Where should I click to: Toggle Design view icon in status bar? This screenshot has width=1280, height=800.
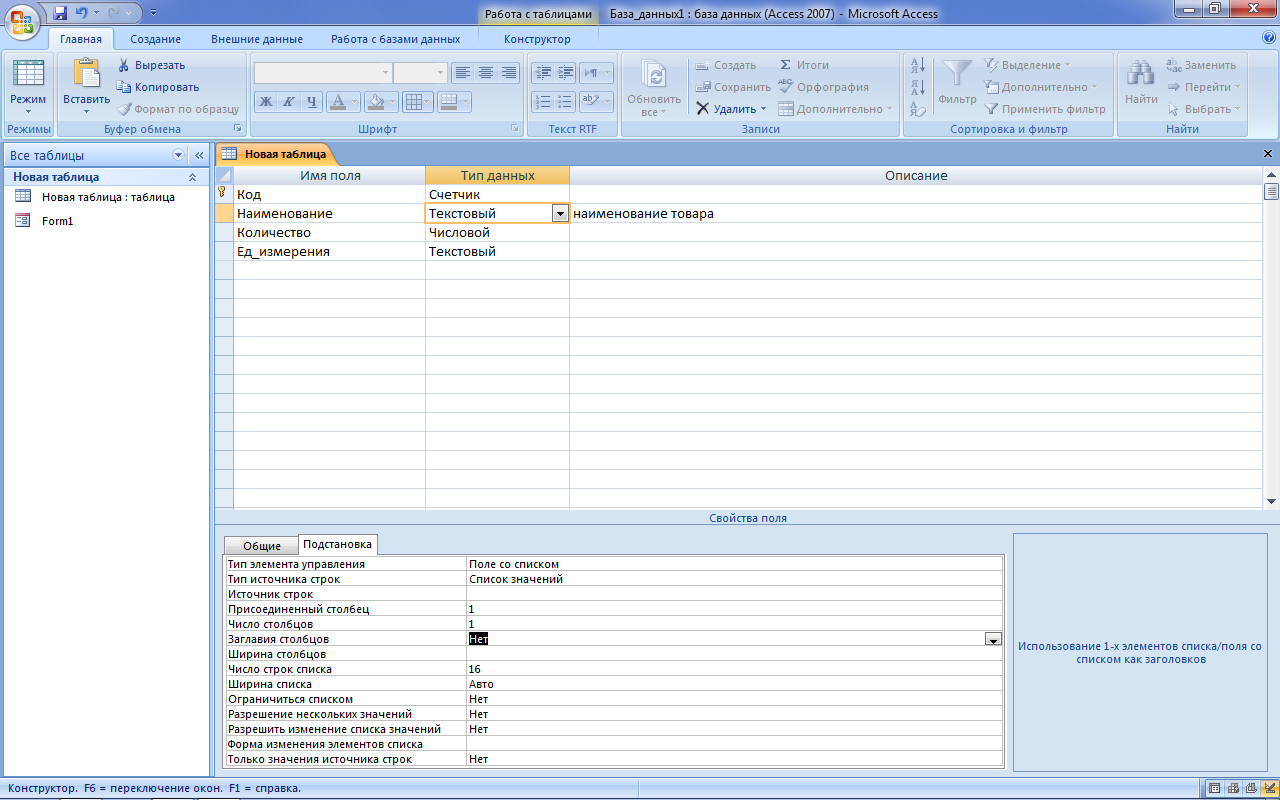coord(1269,788)
